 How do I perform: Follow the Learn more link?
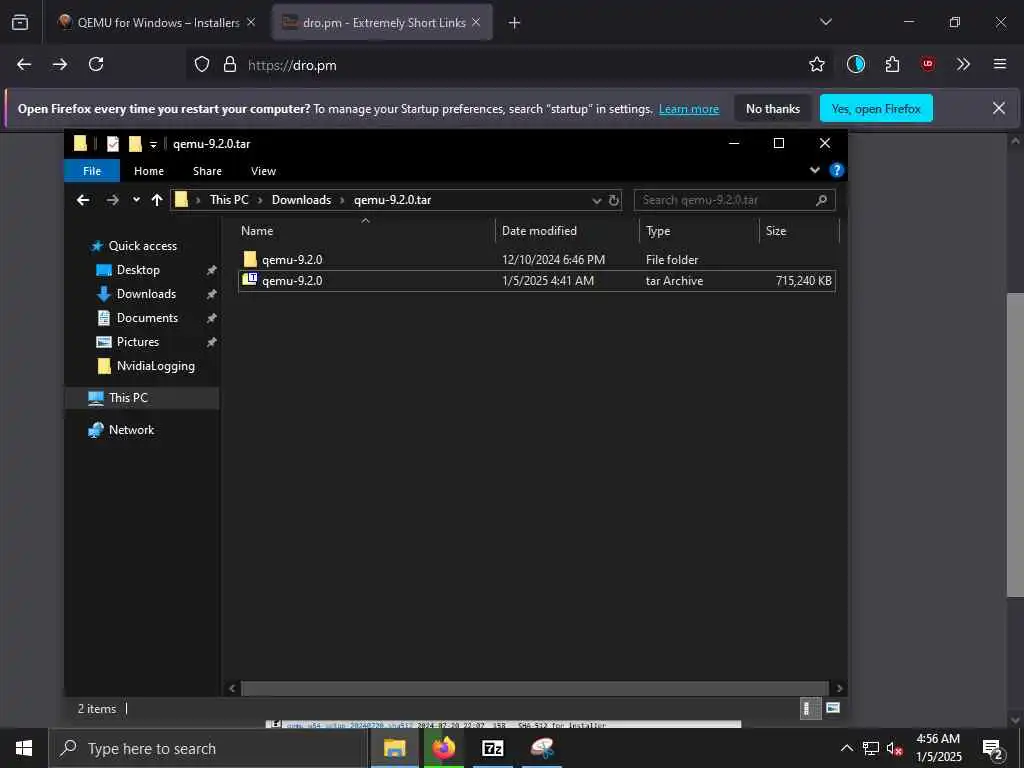click(x=688, y=109)
